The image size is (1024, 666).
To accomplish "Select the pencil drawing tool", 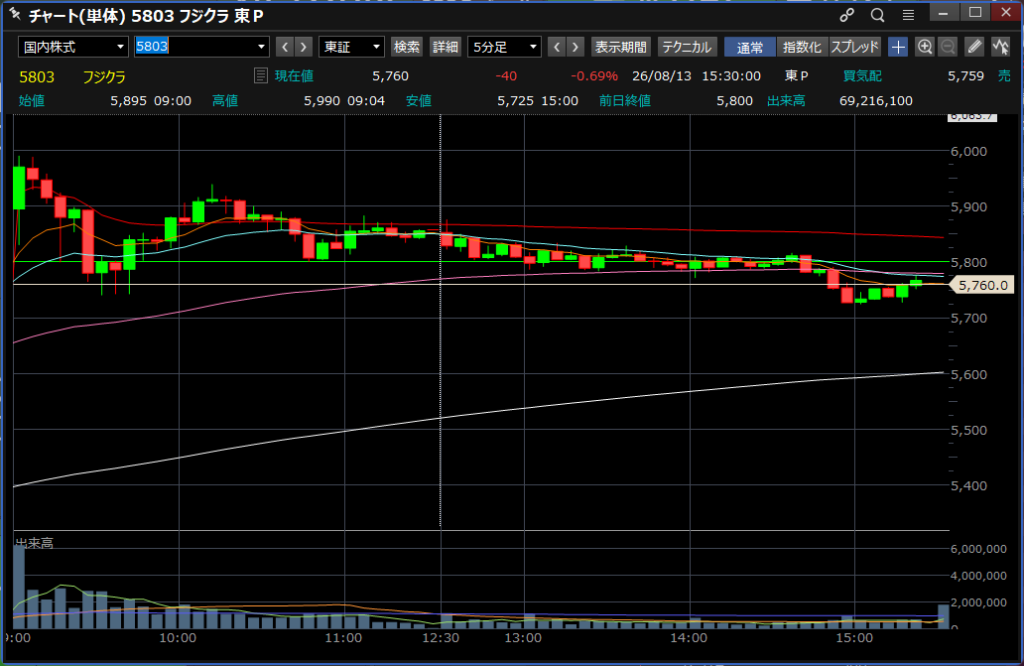I will click(x=974, y=47).
